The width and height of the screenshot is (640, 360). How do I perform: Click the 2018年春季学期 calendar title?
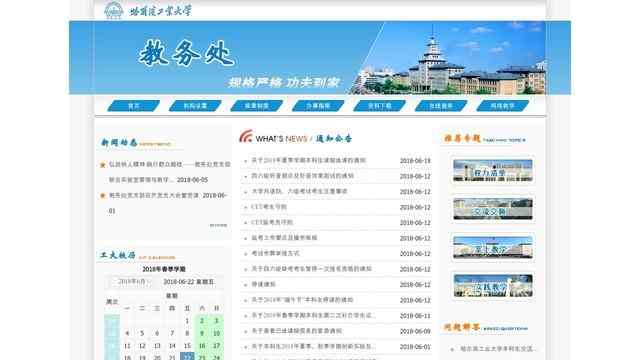coord(164,269)
